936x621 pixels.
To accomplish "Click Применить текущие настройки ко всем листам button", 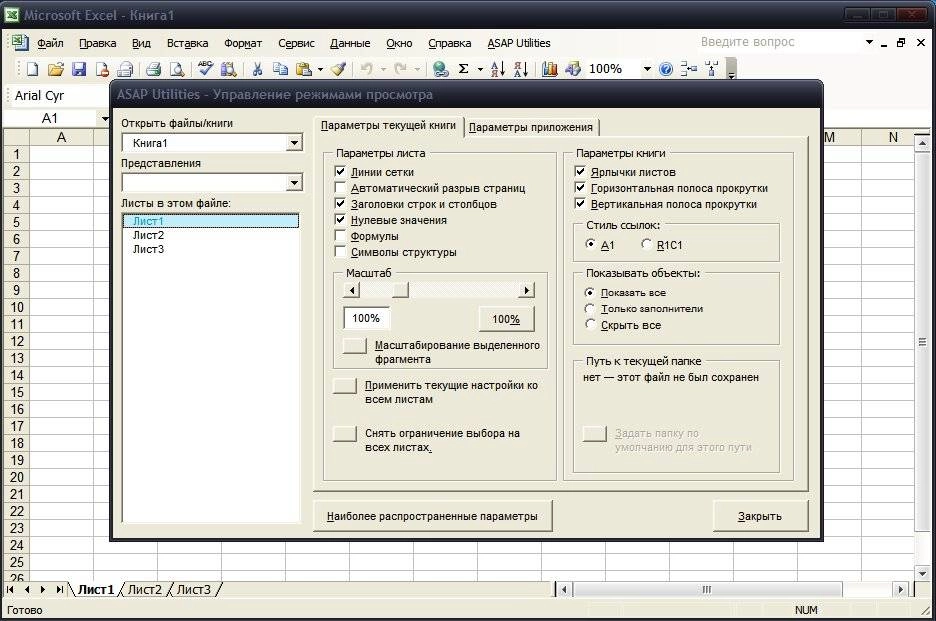I will 345,385.
